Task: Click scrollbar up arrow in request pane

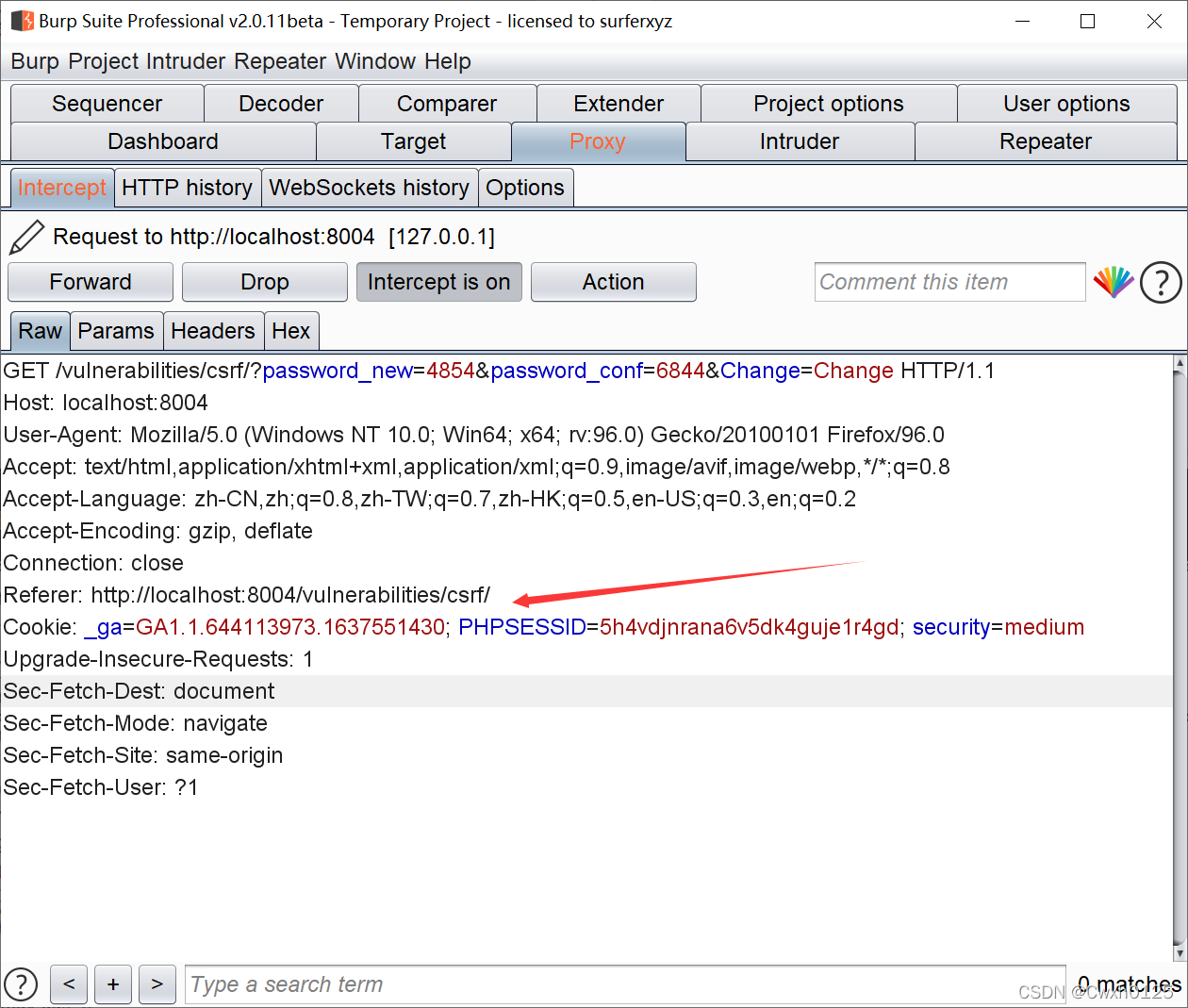Action: [1180, 363]
